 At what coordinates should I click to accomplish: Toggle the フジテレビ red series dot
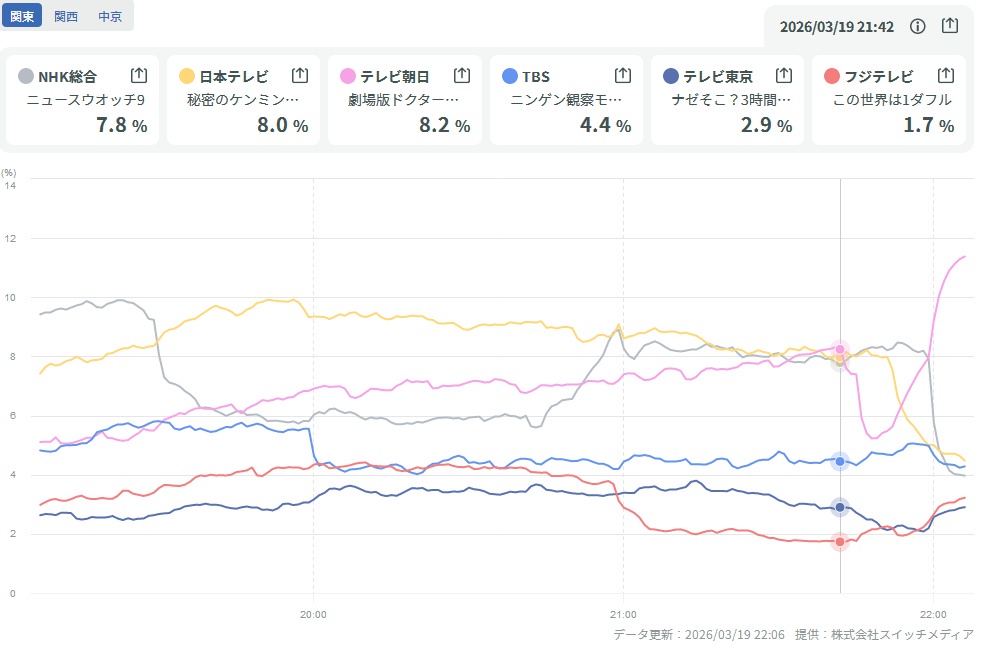832,76
